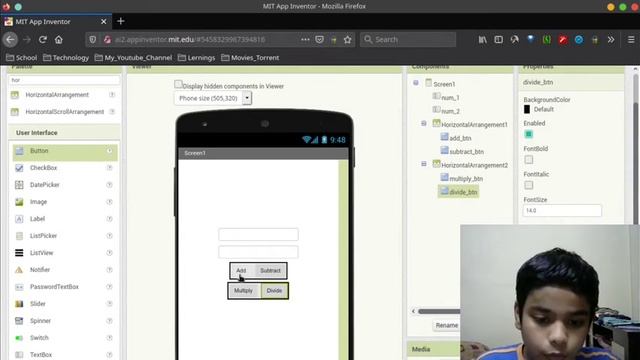Click the page vertical scrollbar
640x360 pixels.
[635, 163]
